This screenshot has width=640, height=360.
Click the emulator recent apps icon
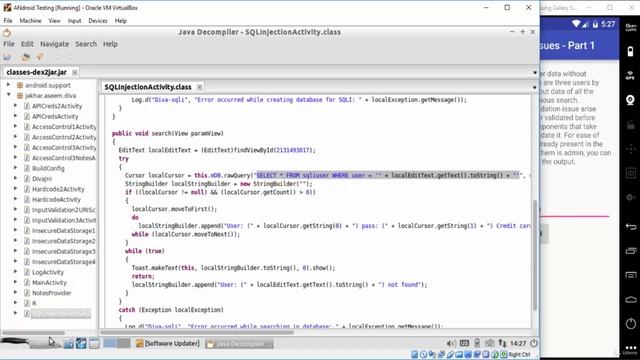(x=631, y=251)
